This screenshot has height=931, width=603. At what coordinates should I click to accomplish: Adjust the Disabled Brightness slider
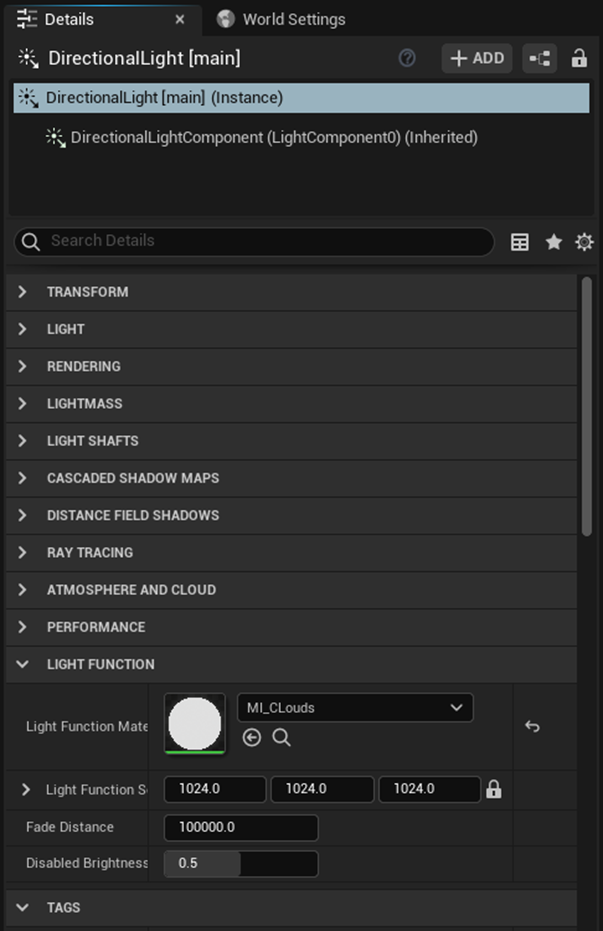tap(240, 863)
